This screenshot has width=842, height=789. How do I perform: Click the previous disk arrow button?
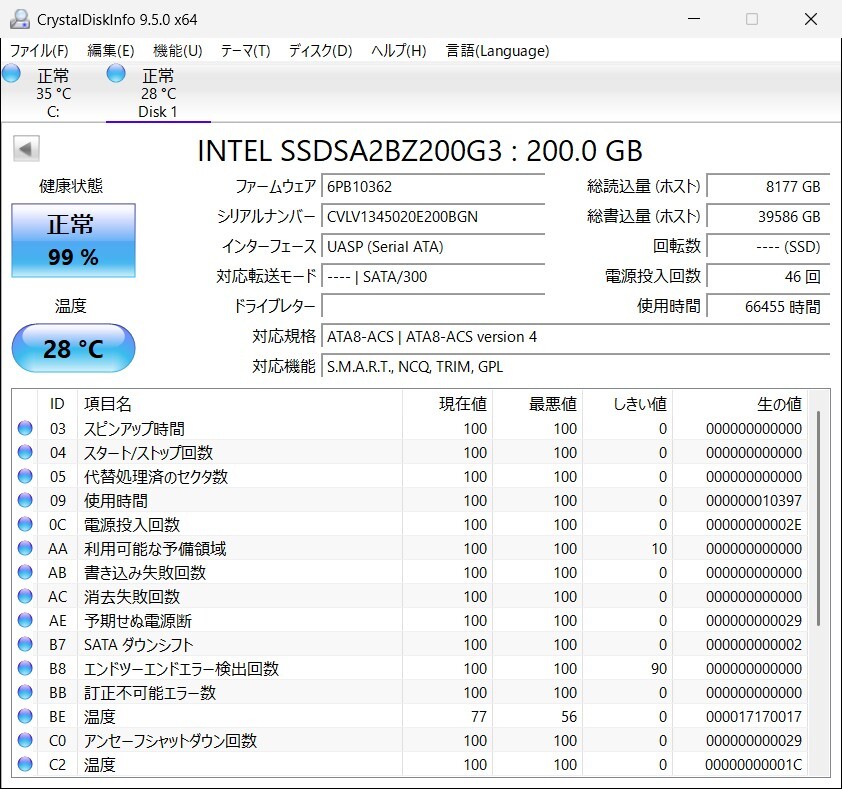(26, 149)
